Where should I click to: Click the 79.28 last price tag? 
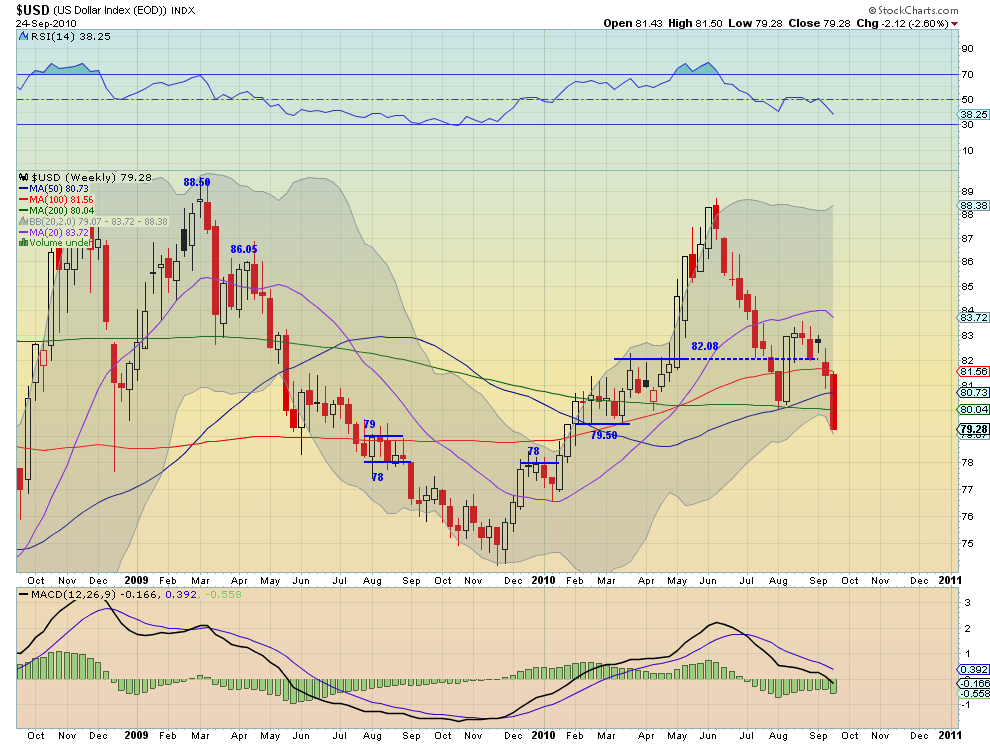974,429
